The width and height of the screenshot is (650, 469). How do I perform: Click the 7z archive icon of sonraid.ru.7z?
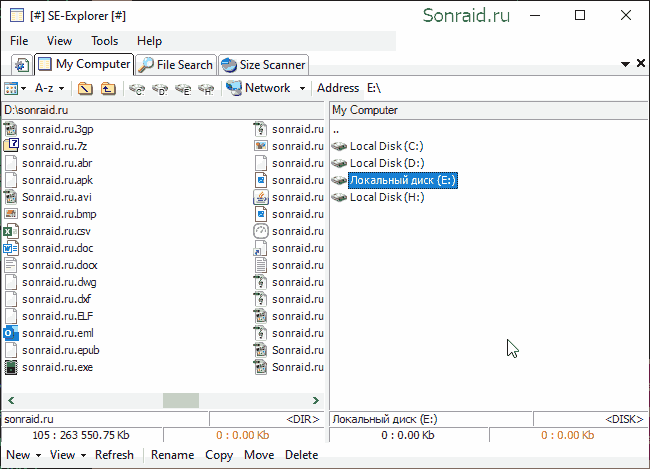click(x=11, y=146)
